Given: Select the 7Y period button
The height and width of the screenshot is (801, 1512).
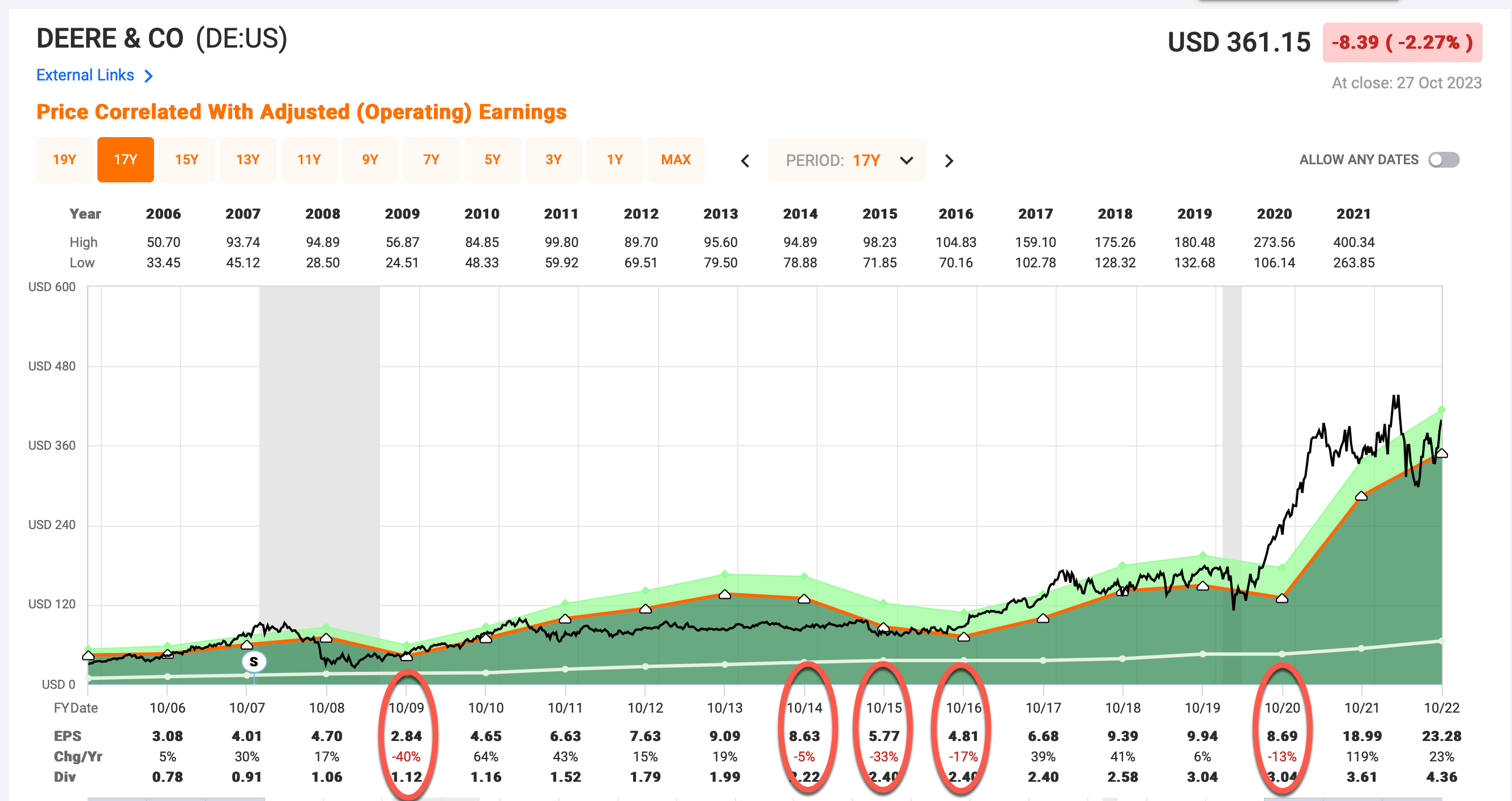Looking at the screenshot, I should (x=432, y=159).
